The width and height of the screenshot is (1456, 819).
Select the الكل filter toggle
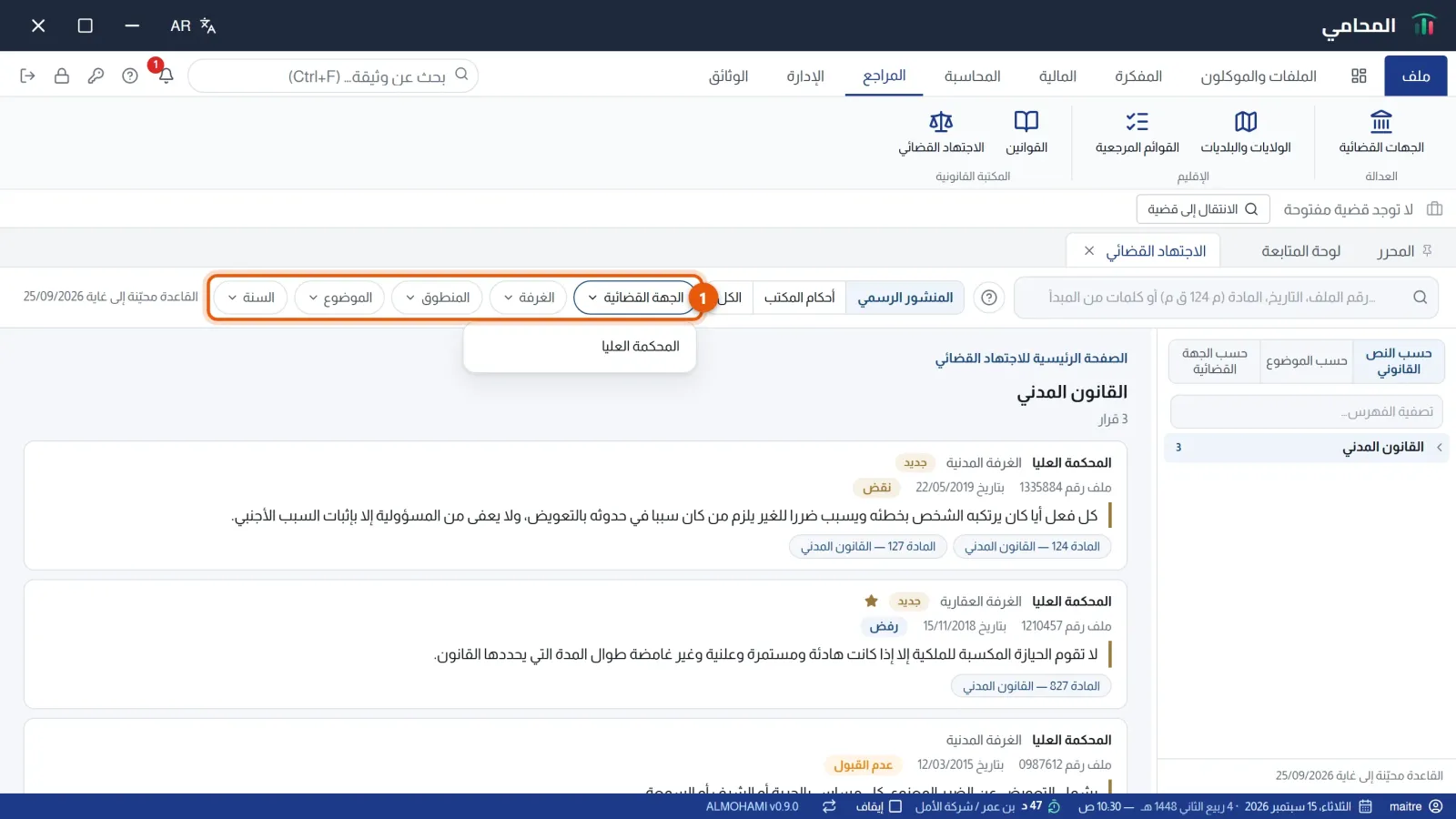tap(730, 298)
